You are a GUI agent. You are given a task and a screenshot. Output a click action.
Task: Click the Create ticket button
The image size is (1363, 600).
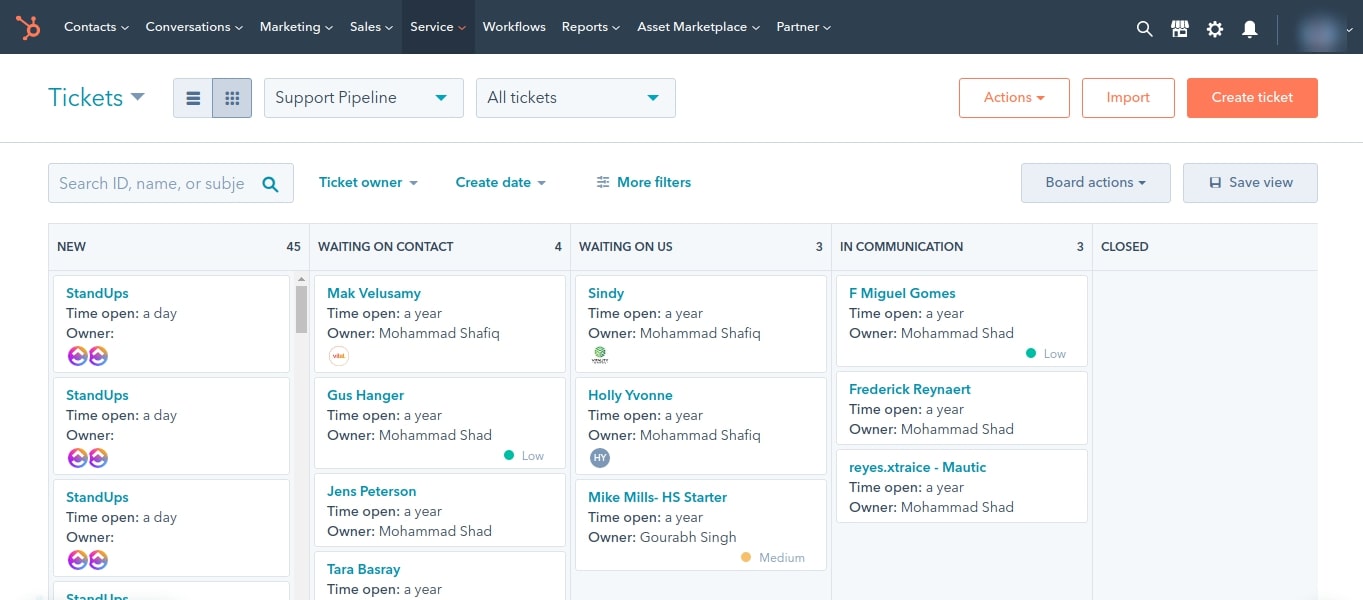pyautogui.click(x=1251, y=97)
